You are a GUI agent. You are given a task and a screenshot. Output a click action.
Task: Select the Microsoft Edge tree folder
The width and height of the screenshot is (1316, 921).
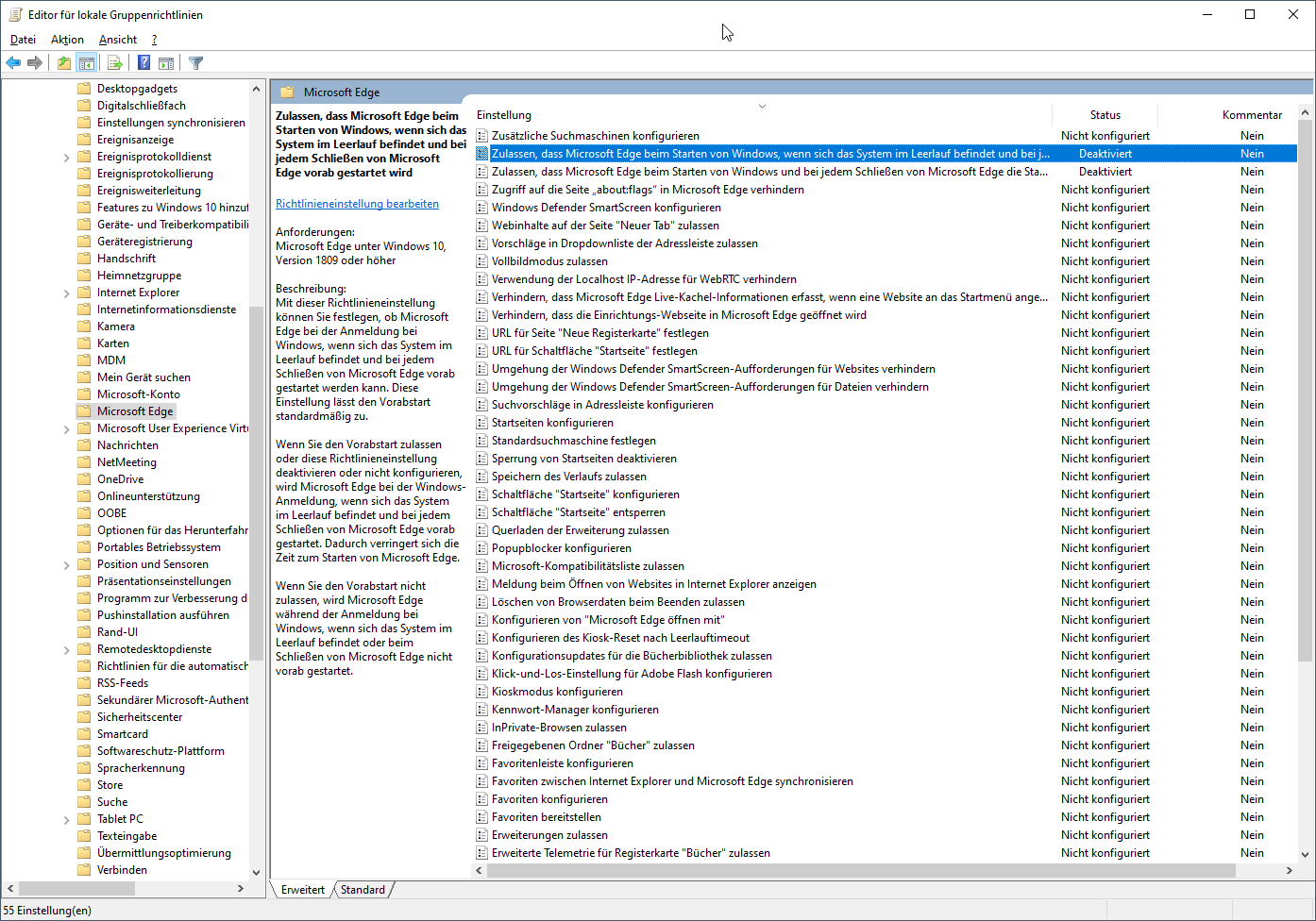pyautogui.click(x=135, y=411)
